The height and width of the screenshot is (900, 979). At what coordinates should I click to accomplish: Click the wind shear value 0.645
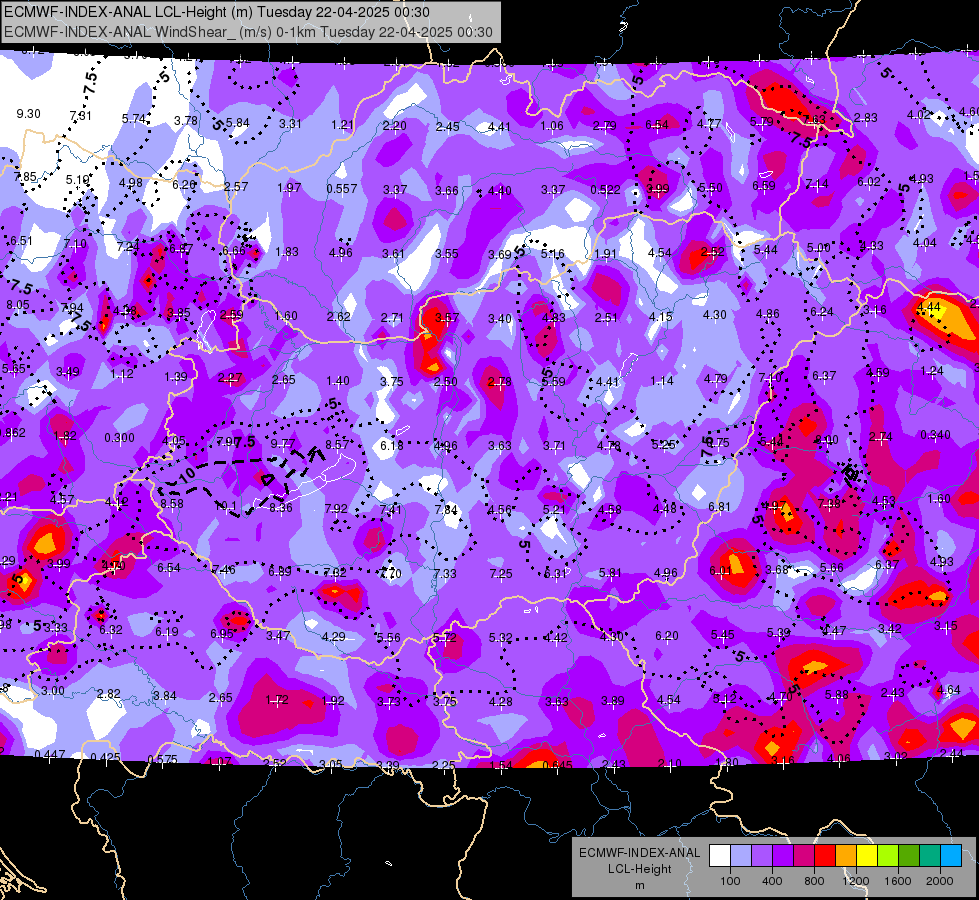pyautogui.click(x=558, y=766)
